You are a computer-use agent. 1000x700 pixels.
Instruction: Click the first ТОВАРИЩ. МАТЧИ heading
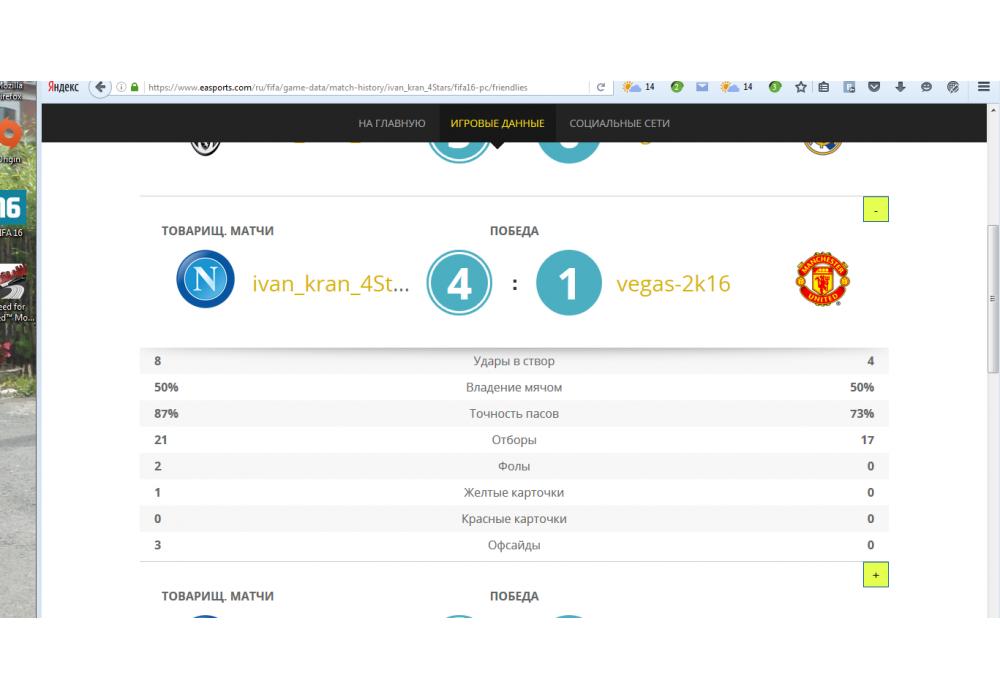coord(217,231)
